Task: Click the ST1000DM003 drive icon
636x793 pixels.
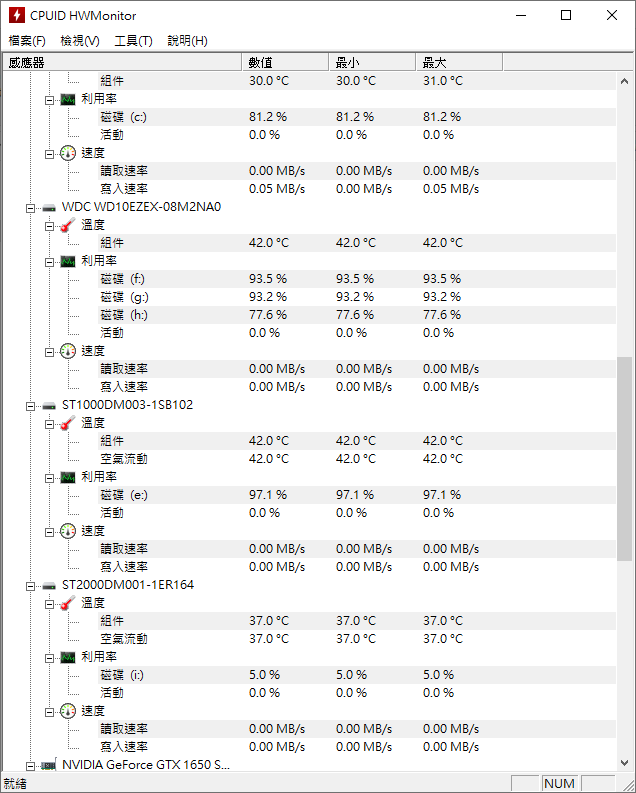Action: (49, 406)
